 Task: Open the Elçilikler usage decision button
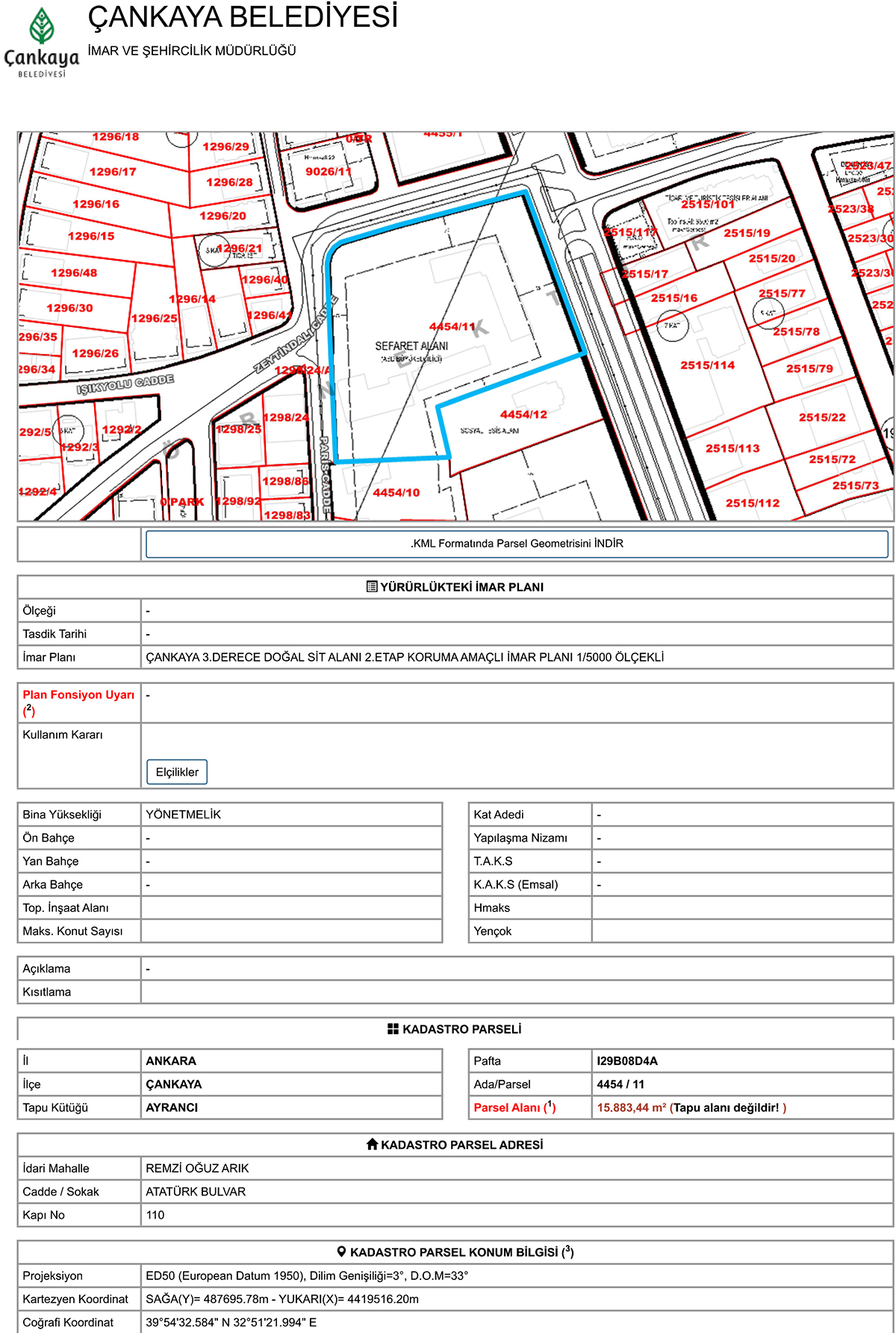177,772
